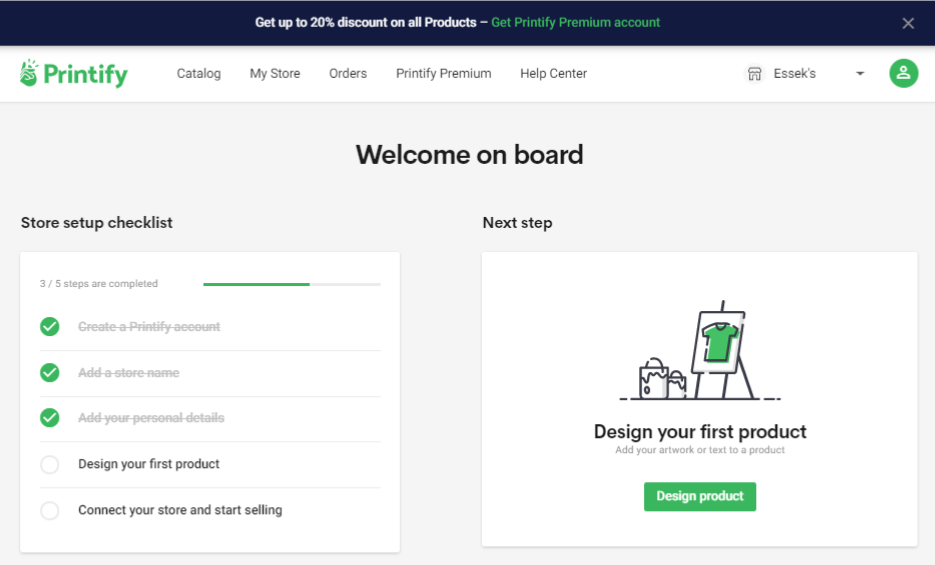Select Connect your store and start selling step
The image size is (935, 565).
(x=180, y=510)
